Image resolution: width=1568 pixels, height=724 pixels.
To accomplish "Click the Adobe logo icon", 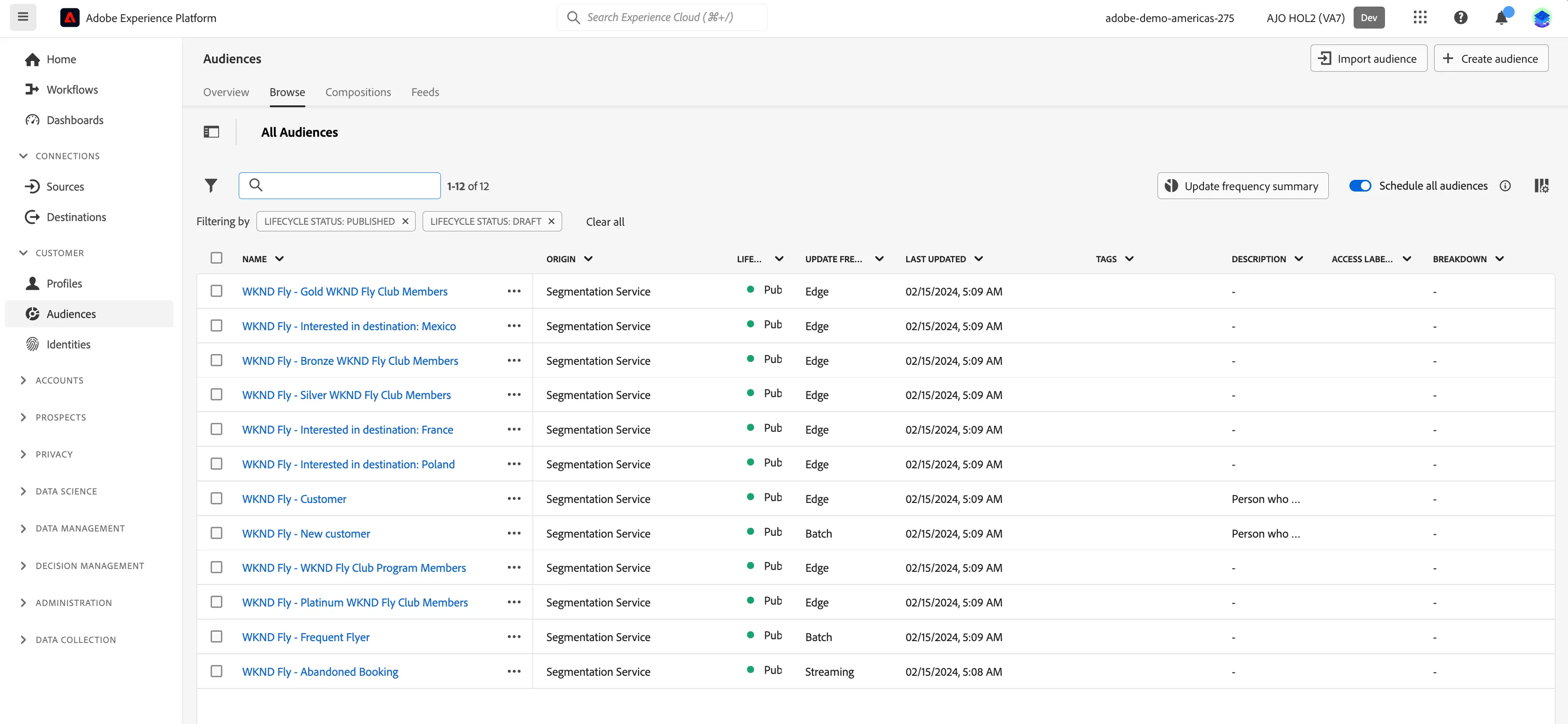I will coord(70,18).
